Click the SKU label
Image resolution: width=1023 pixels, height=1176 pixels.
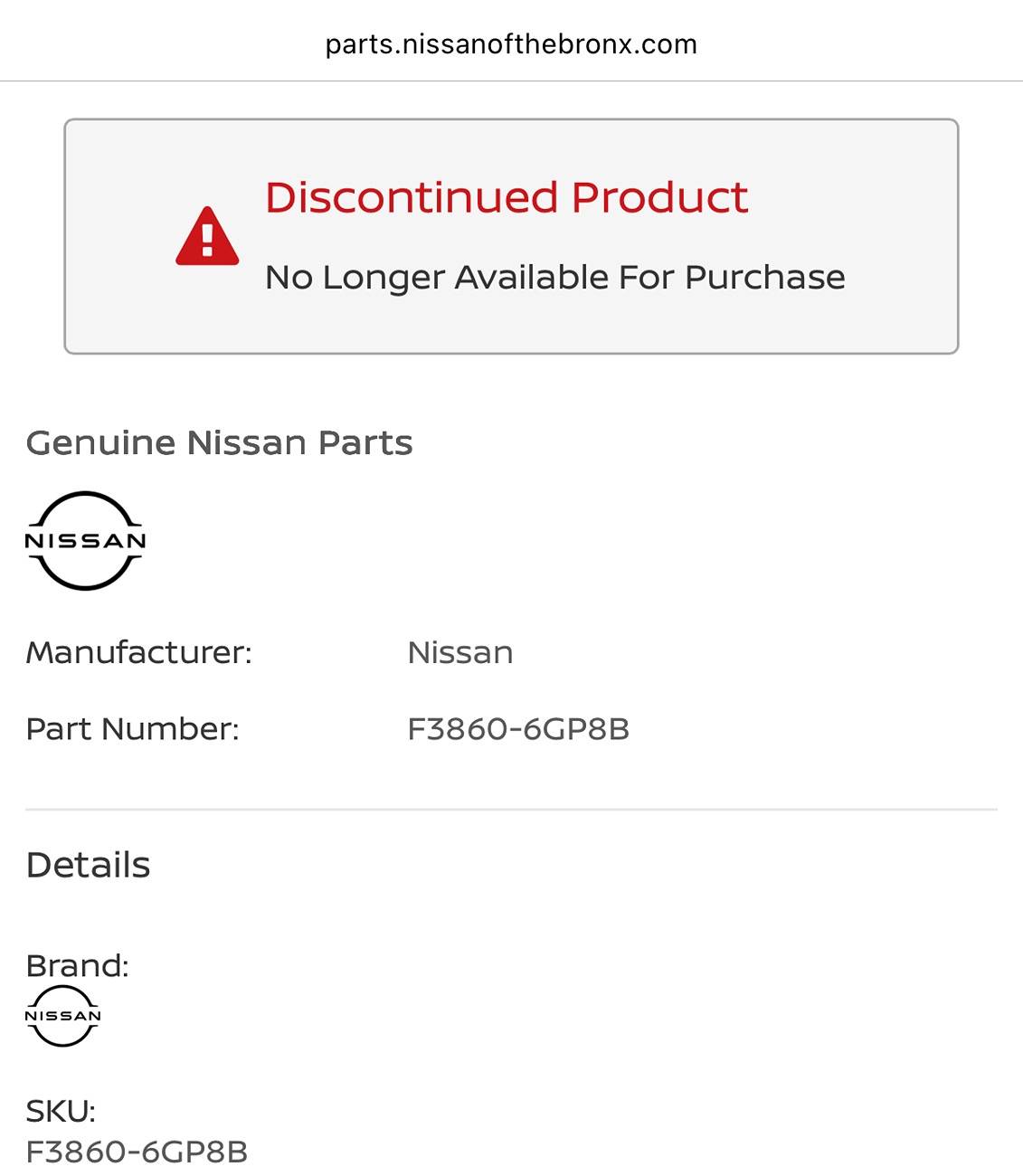(x=61, y=1110)
